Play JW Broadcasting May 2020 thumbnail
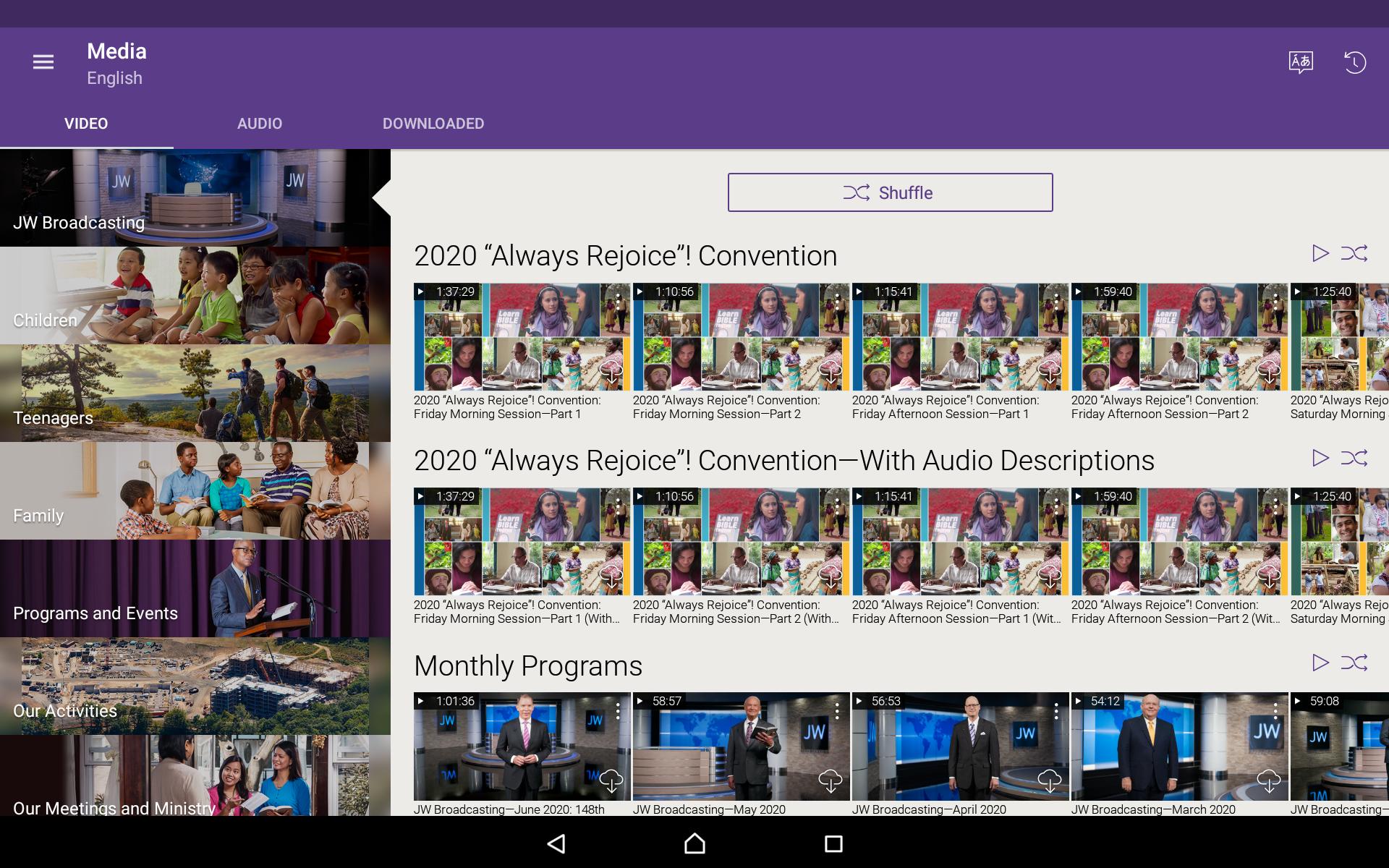Image resolution: width=1389 pixels, height=868 pixels. [x=741, y=746]
